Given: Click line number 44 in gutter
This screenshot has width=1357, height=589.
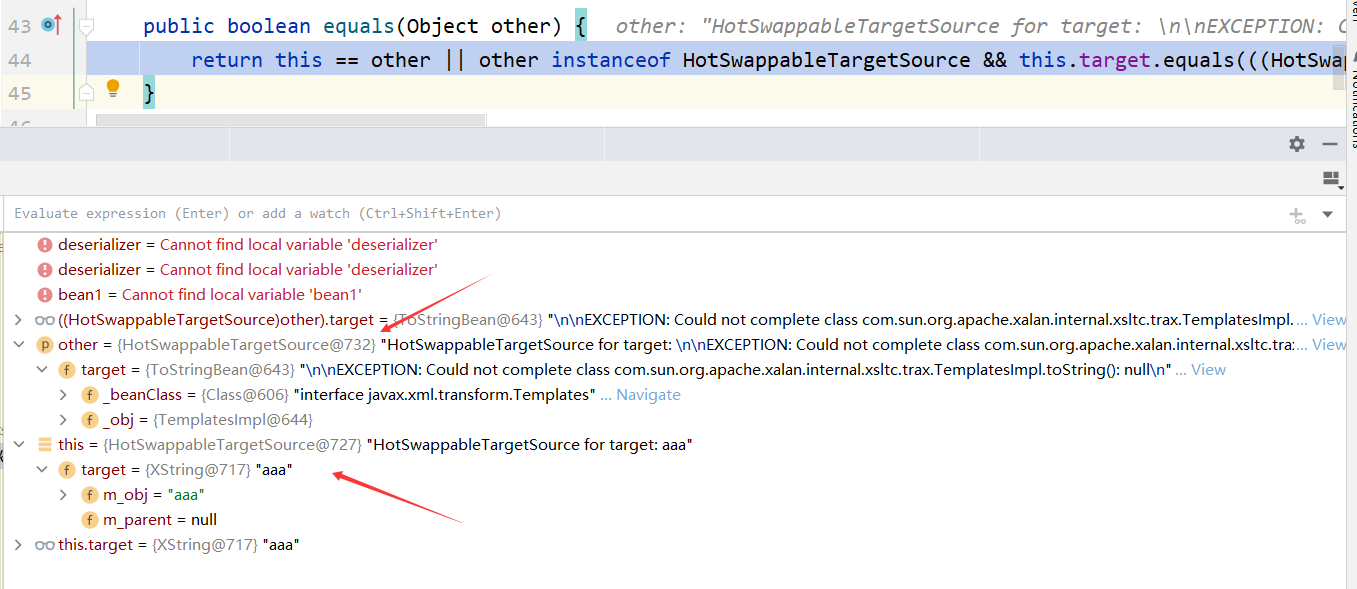Looking at the screenshot, I should point(19,60).
